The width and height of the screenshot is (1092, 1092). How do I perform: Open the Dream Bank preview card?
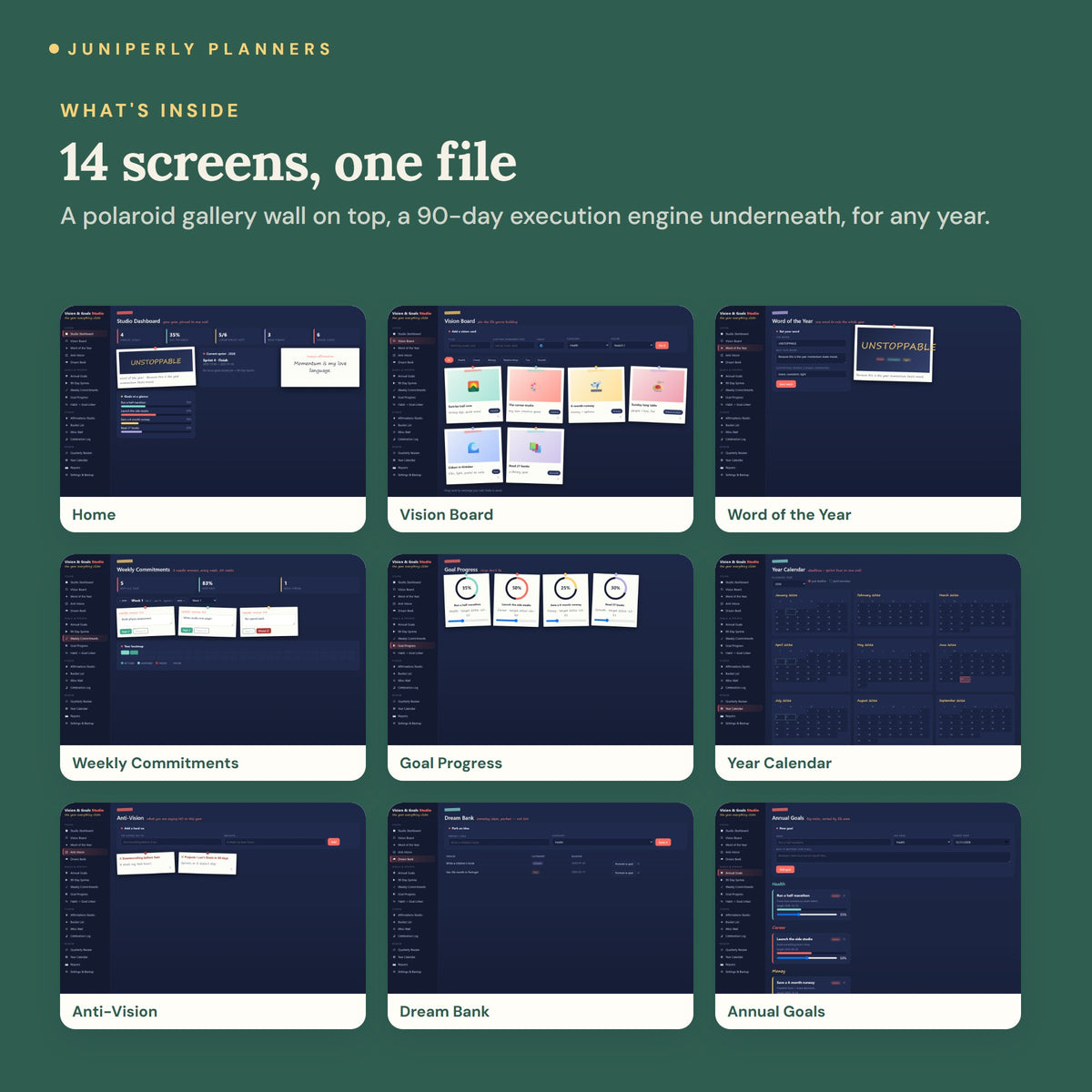tap(541, 915)
